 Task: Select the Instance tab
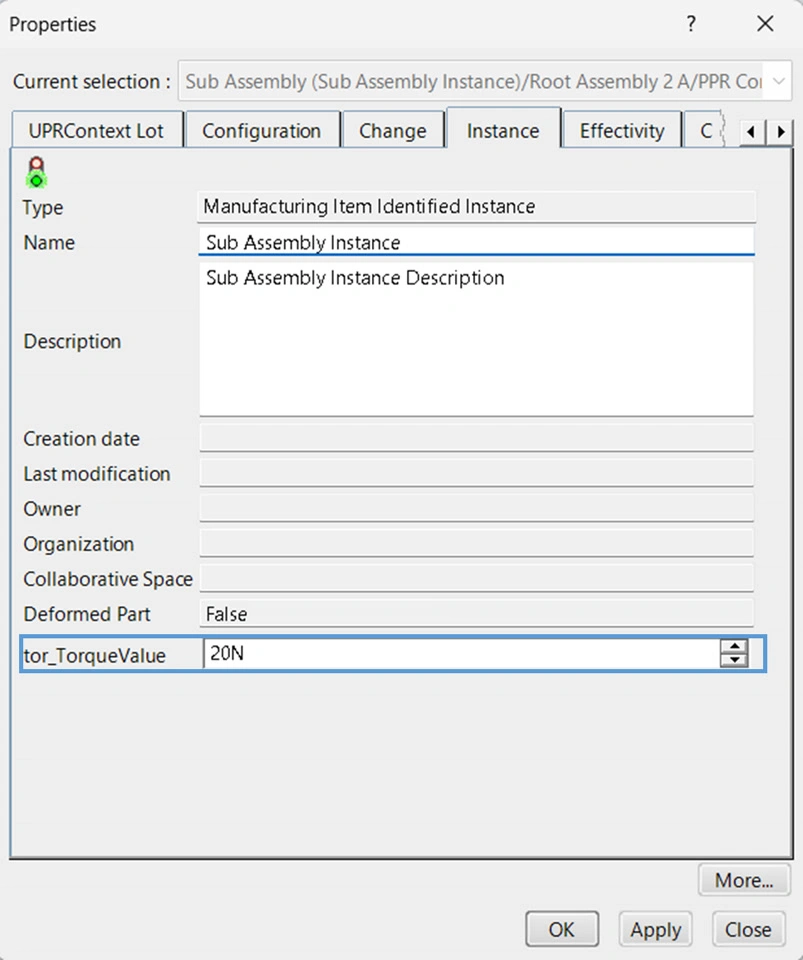[503, 131]
